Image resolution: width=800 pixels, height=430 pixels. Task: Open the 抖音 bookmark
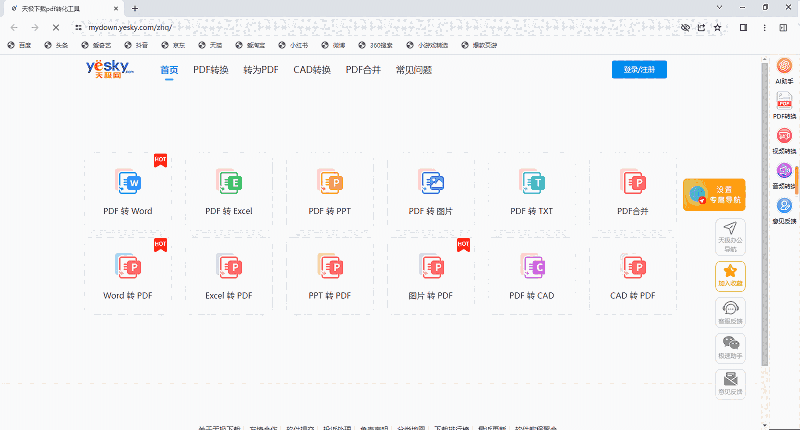136,45
